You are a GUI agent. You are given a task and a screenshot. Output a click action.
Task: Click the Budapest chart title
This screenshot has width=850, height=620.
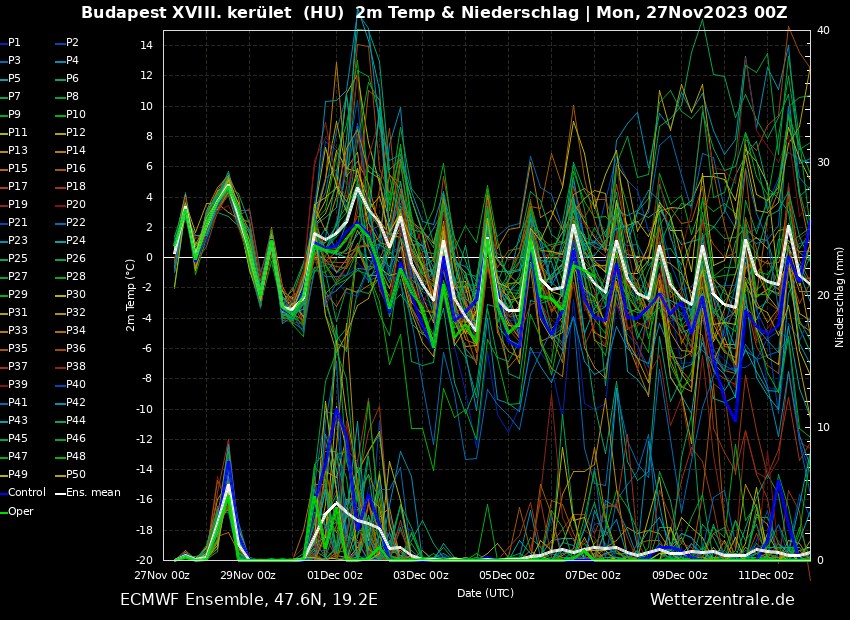pyautogui.click(x=434, y=13)
